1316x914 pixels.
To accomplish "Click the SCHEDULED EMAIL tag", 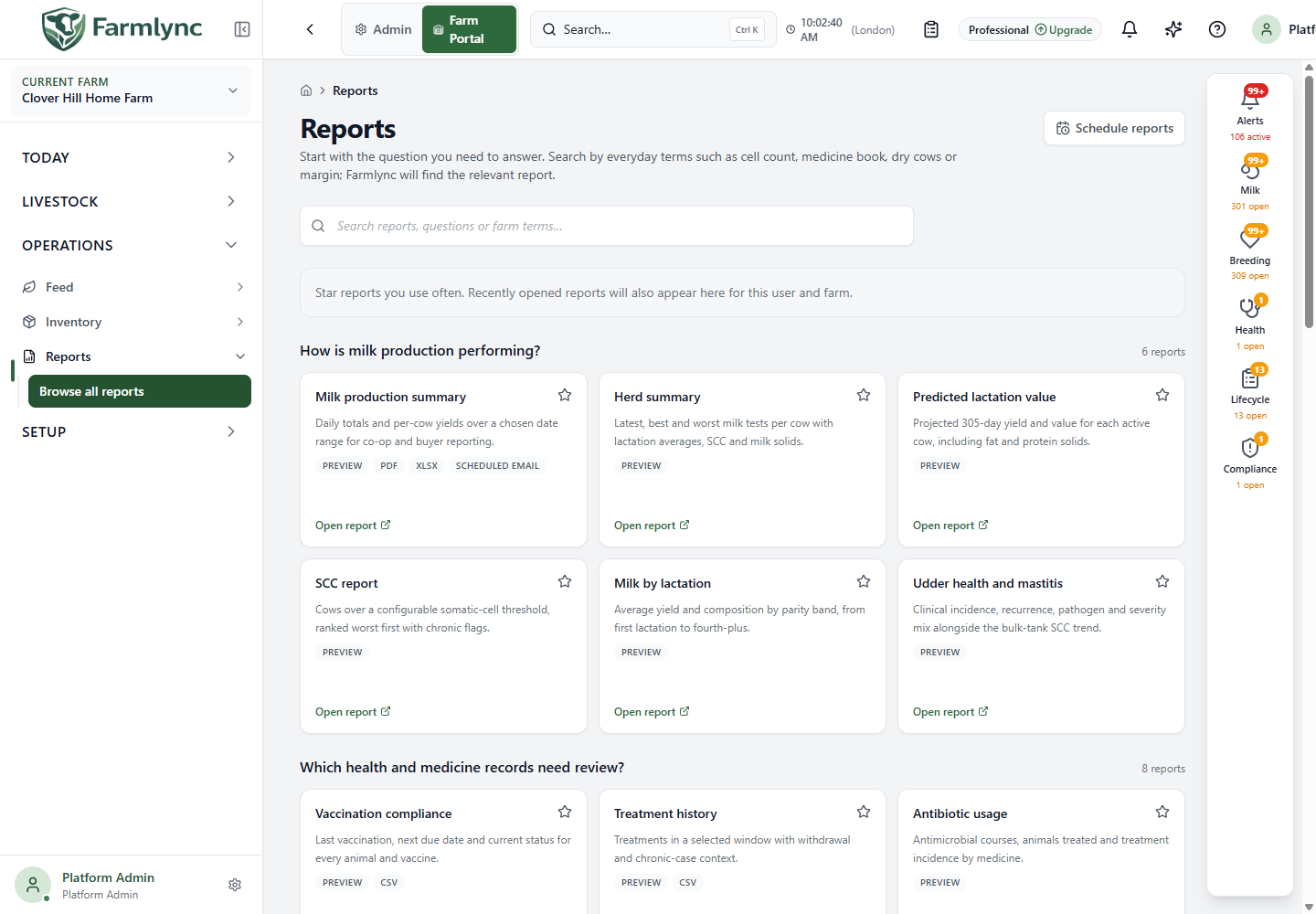I will click(497, 466).
